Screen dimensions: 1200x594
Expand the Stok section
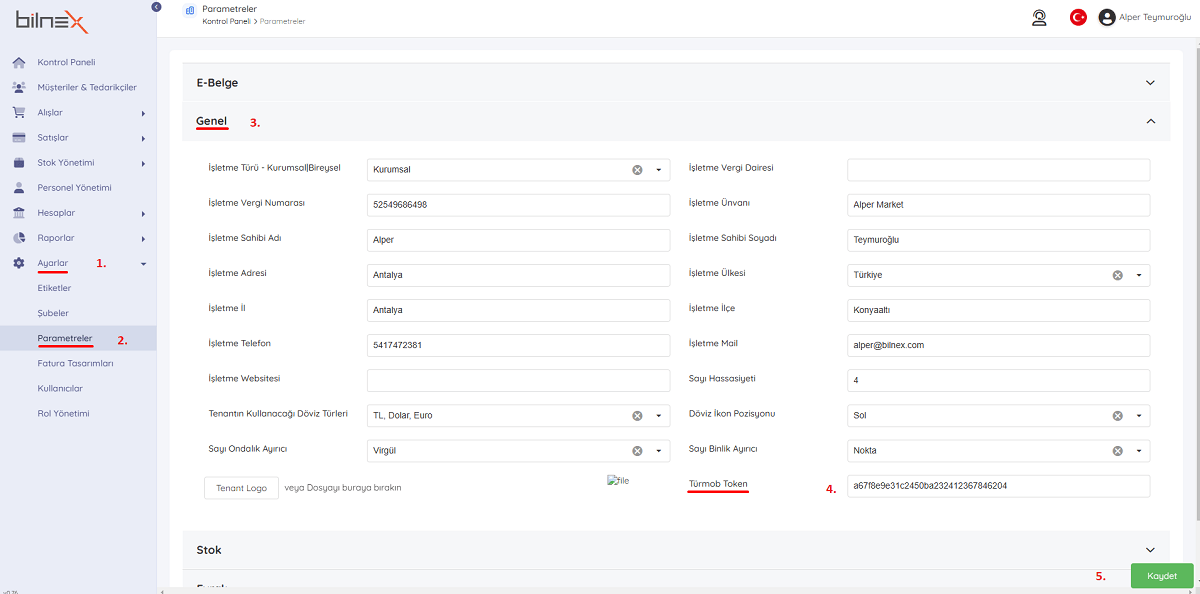[x=1150, y=550]
